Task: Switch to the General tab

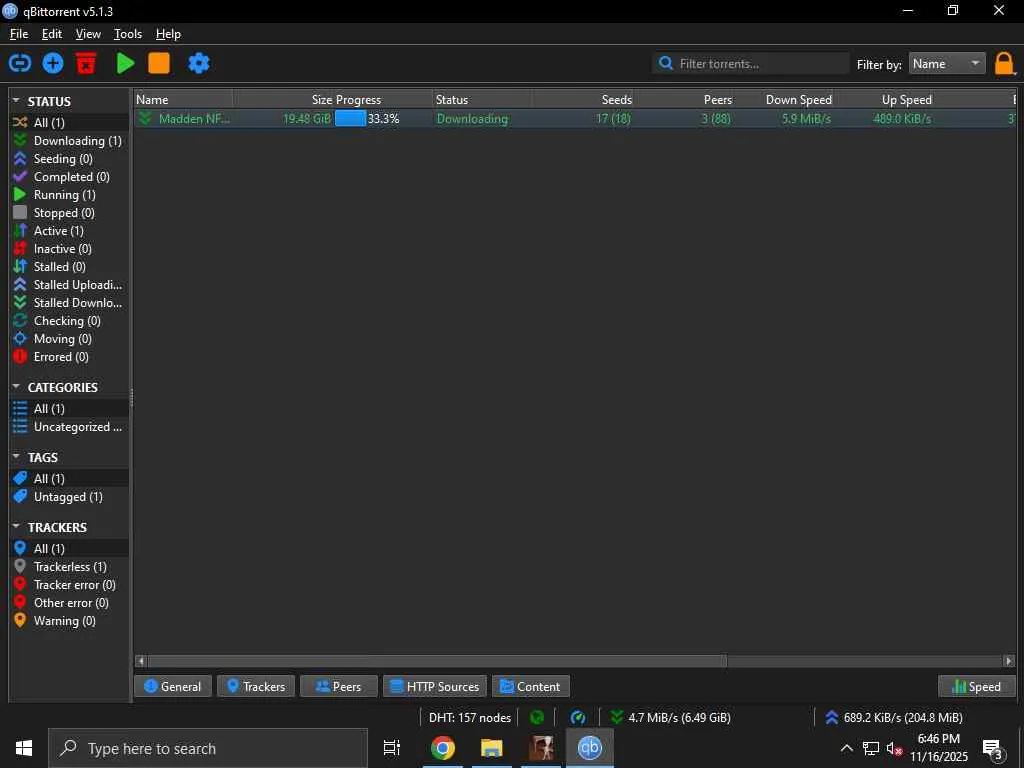Action: point(172,686)
